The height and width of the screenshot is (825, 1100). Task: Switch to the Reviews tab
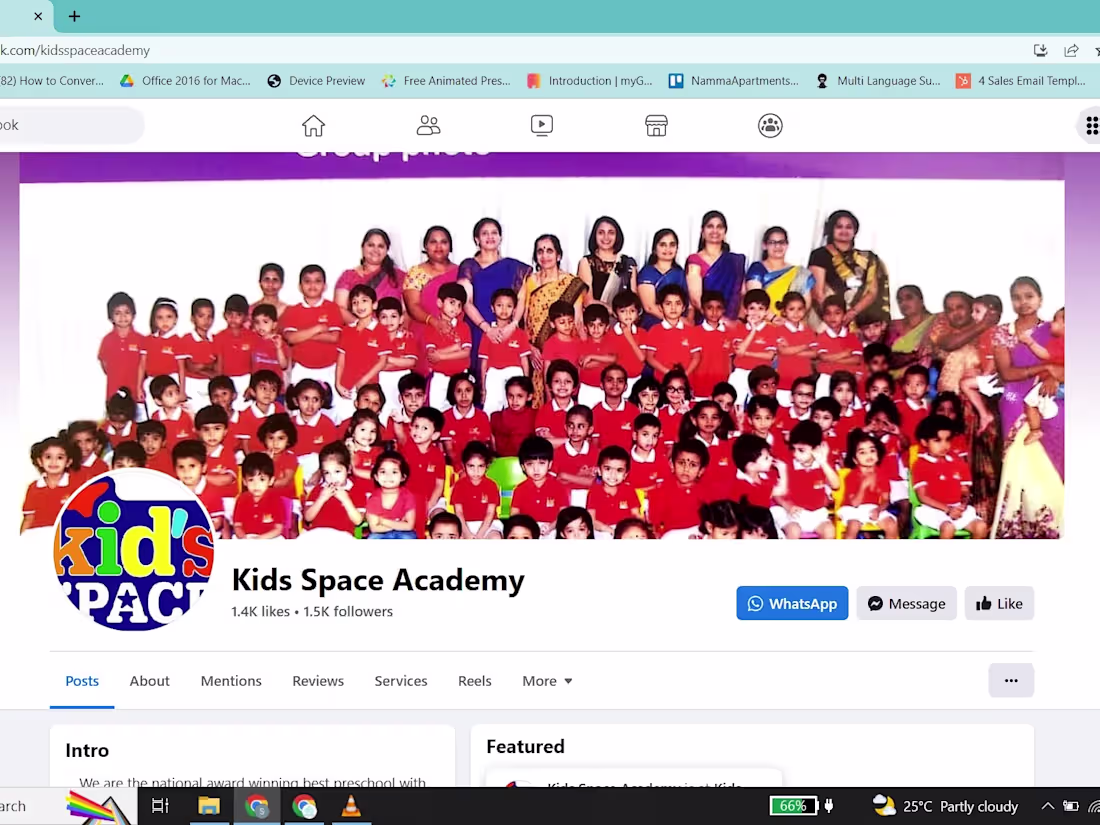coord(317,681)
